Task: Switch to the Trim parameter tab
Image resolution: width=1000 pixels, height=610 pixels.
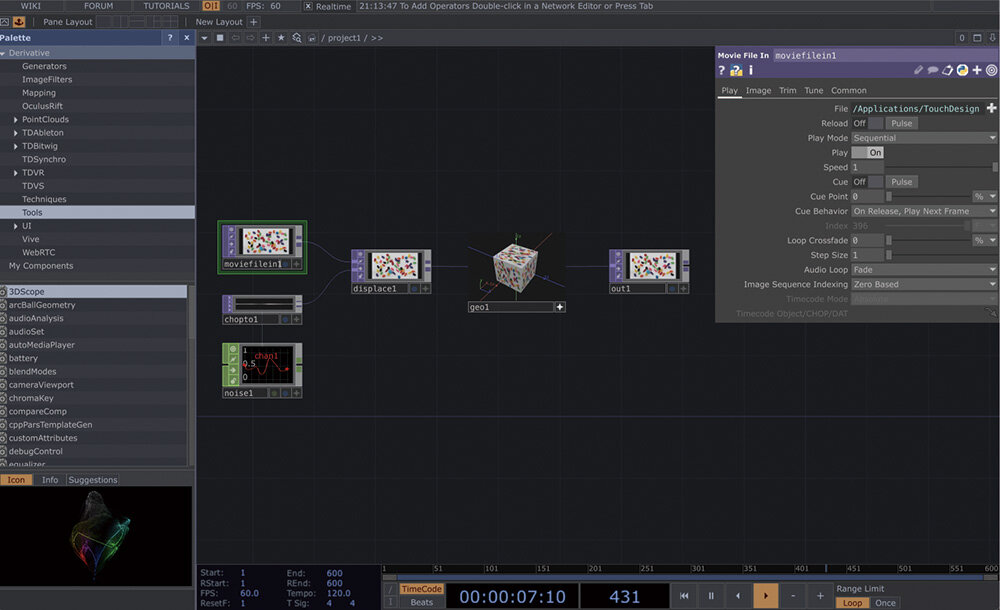Action: (x=788, y=91)
